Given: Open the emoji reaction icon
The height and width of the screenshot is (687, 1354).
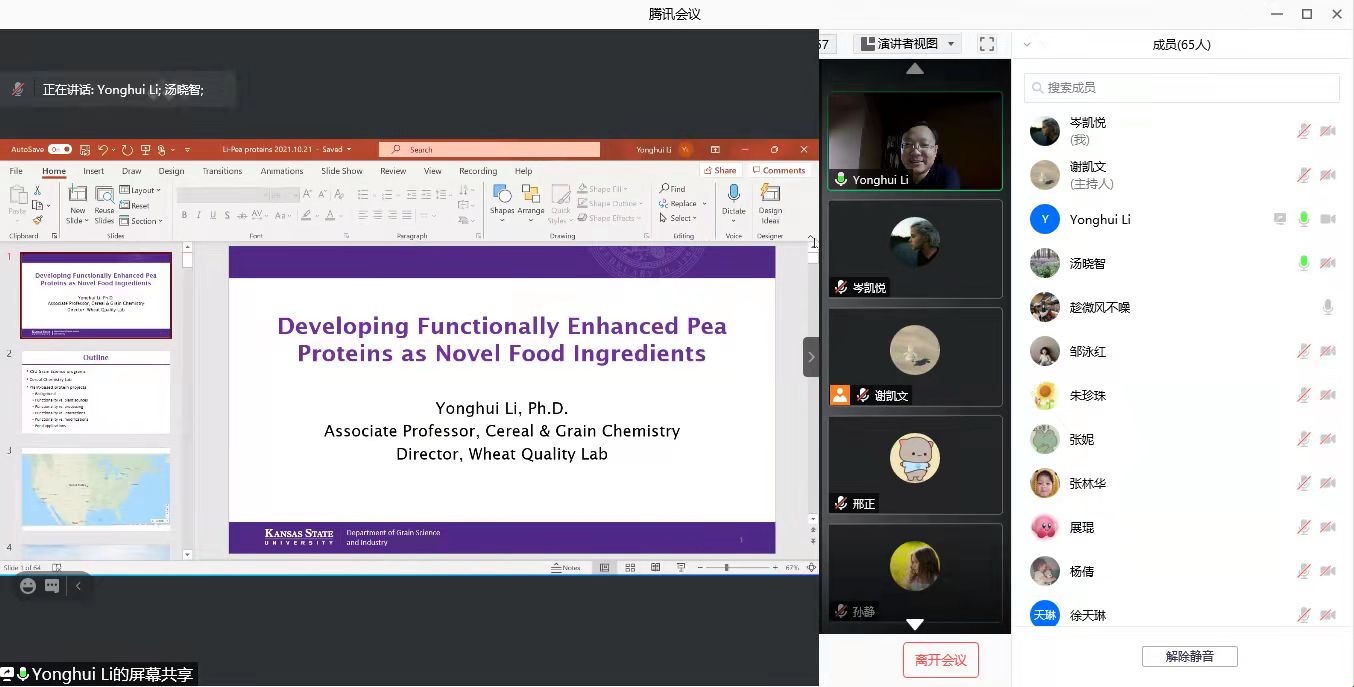Looking at the screenshot, I should 28,586.
